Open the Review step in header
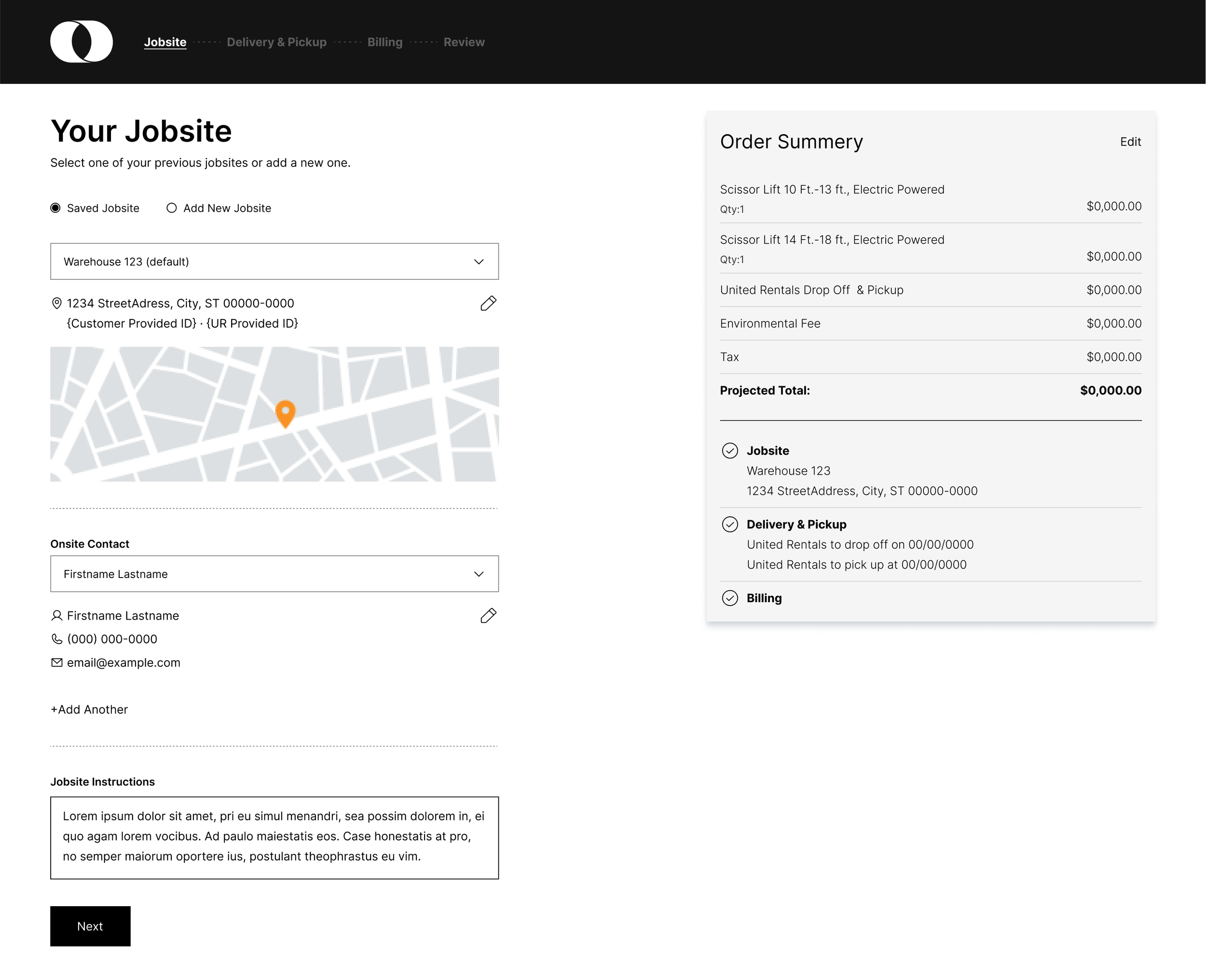Image resolution: width=1206 pixels, height=980 pixels. 464,42
